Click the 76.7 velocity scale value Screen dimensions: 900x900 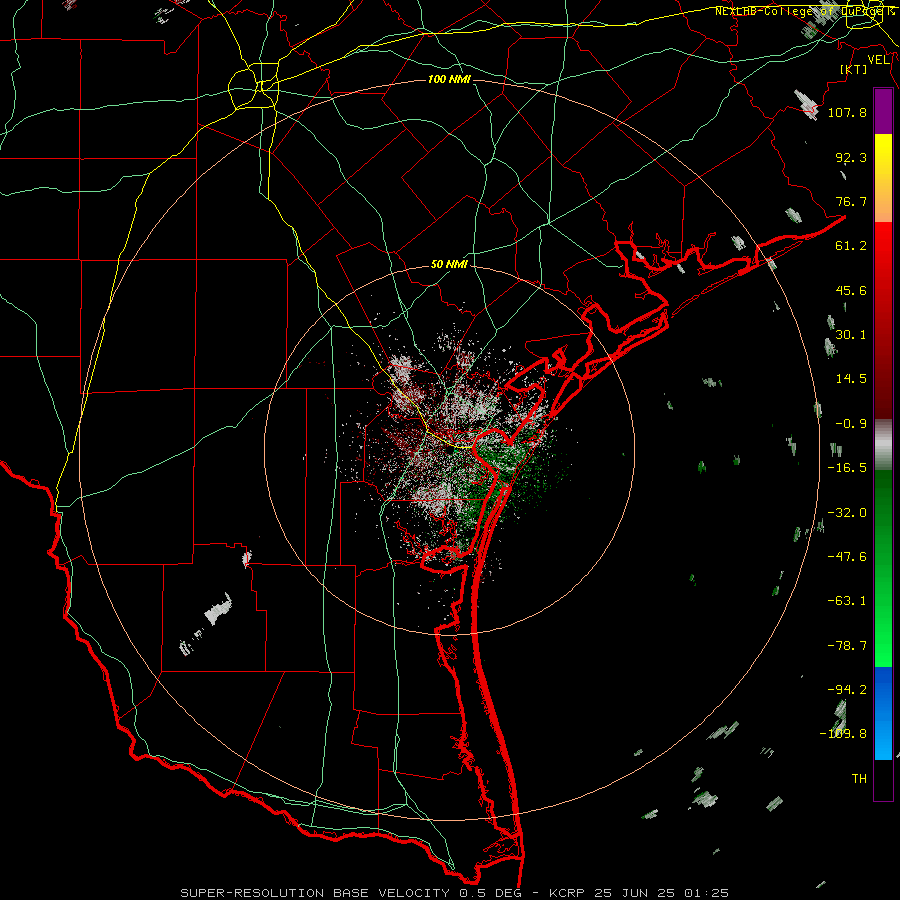(851, 201)
